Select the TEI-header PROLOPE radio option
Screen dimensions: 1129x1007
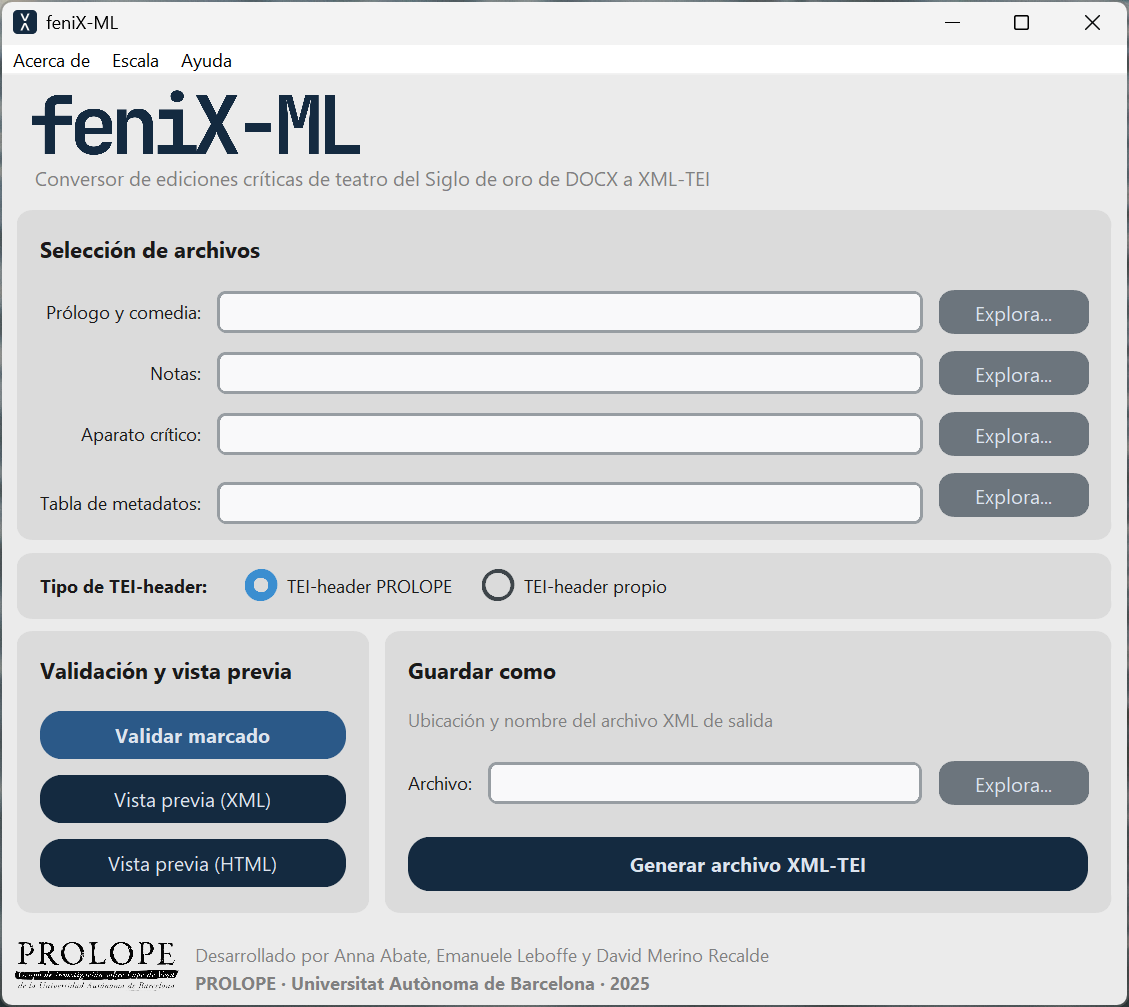click(261, 586)
